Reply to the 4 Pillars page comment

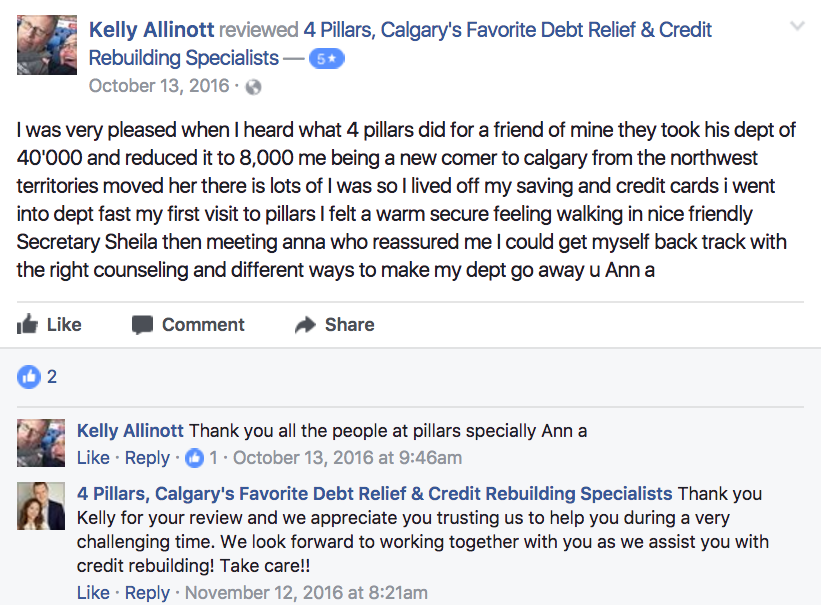(x=147, y=592)
